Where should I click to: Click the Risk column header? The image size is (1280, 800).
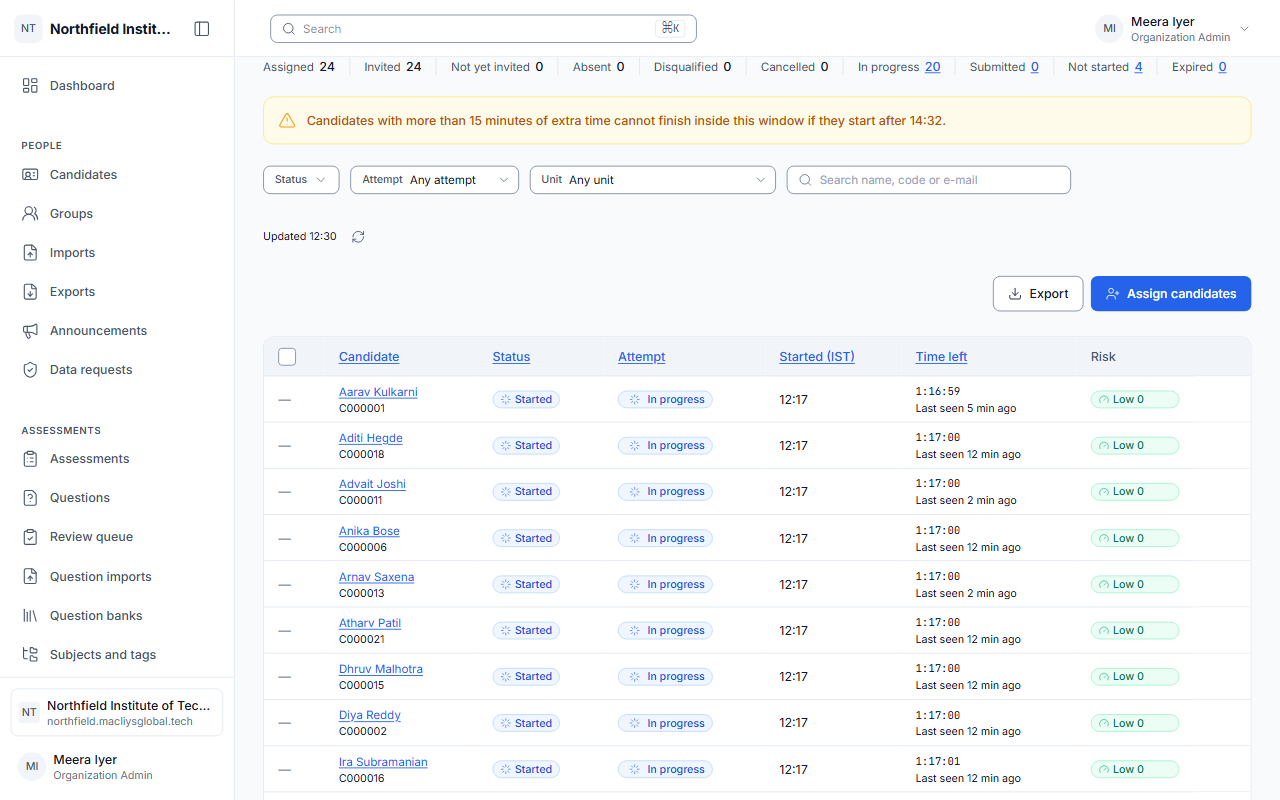(x=1103, y=357)
